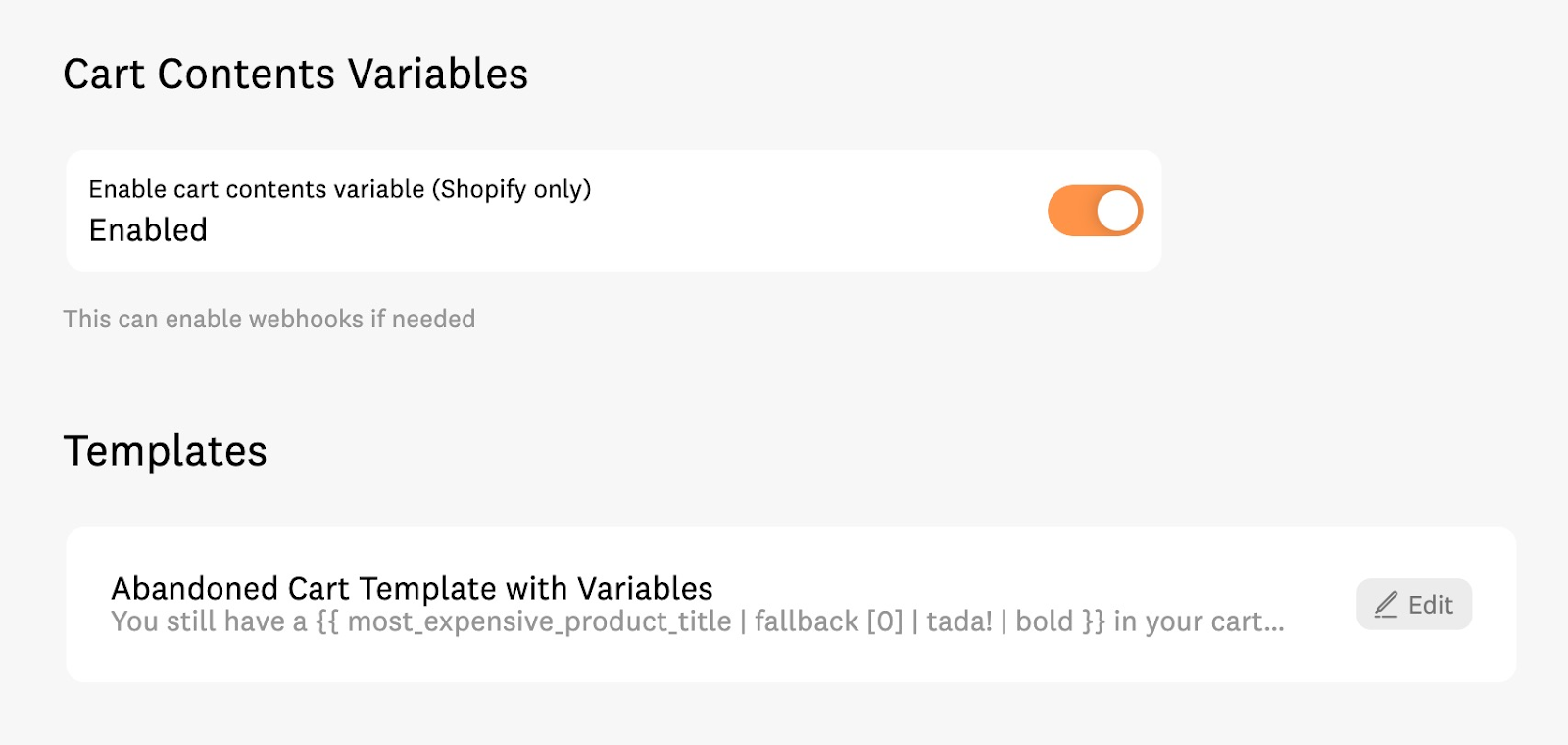
Task: Disable the cart contents variable toggle
Action: click(1095, 211)
